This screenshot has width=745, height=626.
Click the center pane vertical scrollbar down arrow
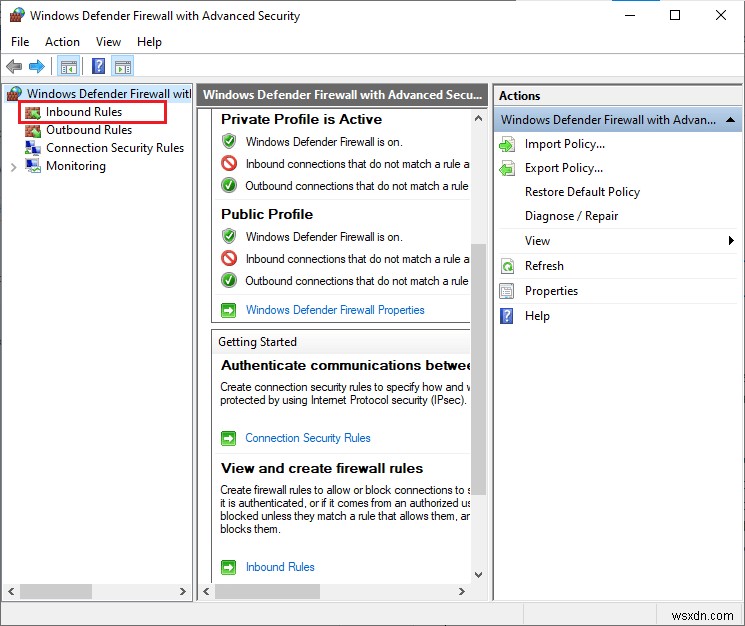(x=477, y=575)
